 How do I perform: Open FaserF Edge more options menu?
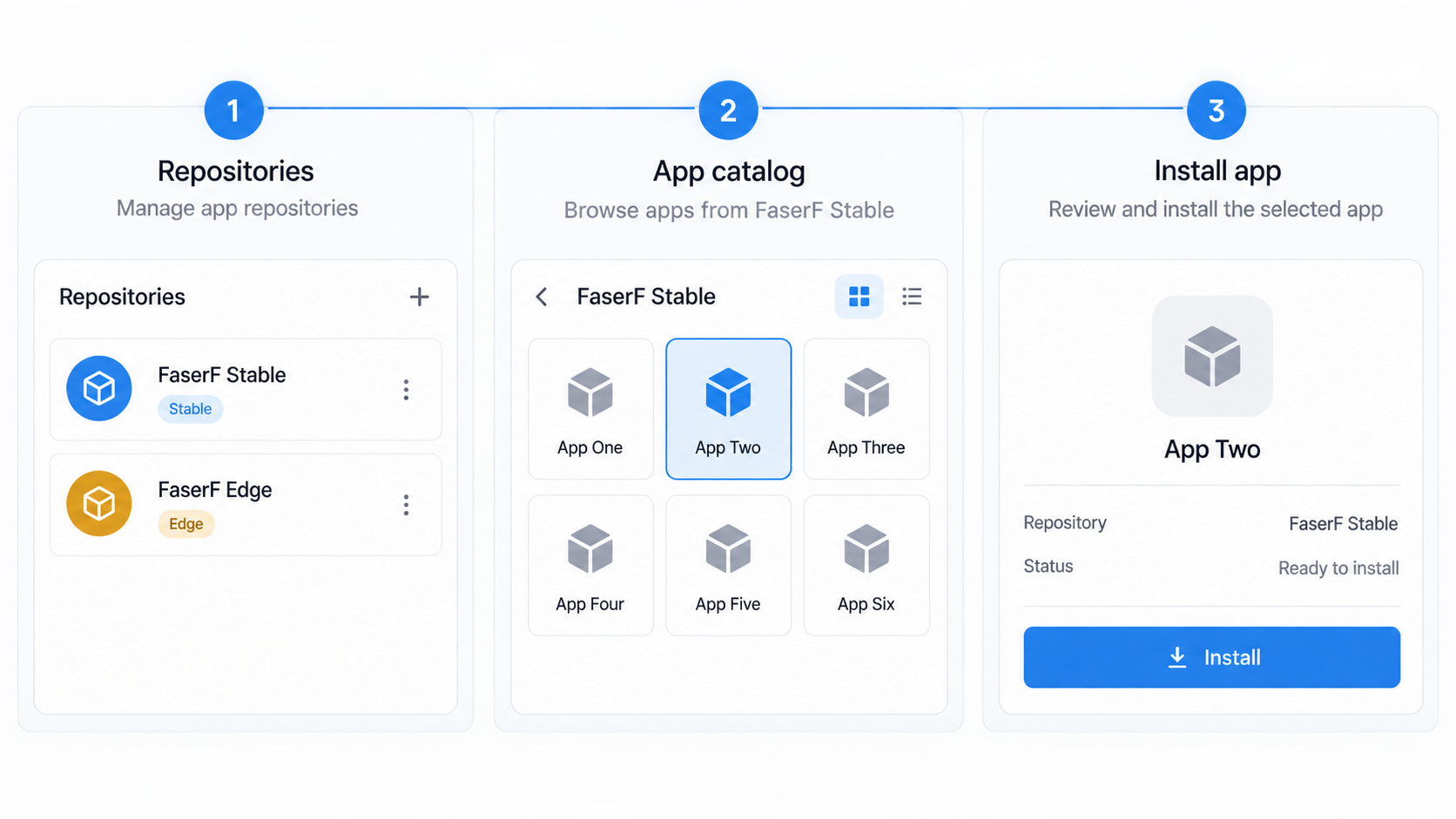tap(406, 505)
